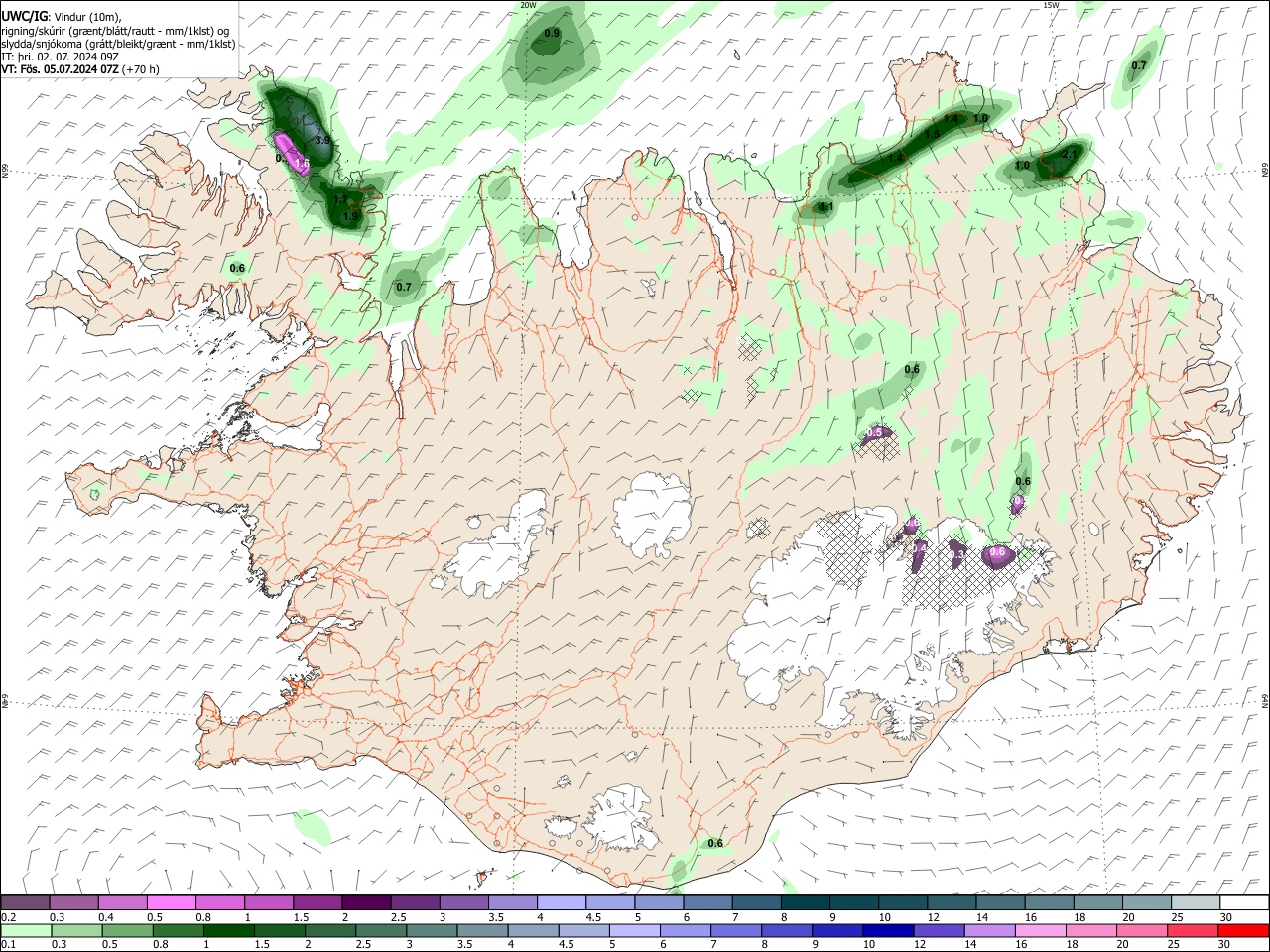Image resolution: width=1270 pixels, height=952 pixels.
Task: Pick the mauve 0.3 snow legend swatch
Action: pos(73,902)
